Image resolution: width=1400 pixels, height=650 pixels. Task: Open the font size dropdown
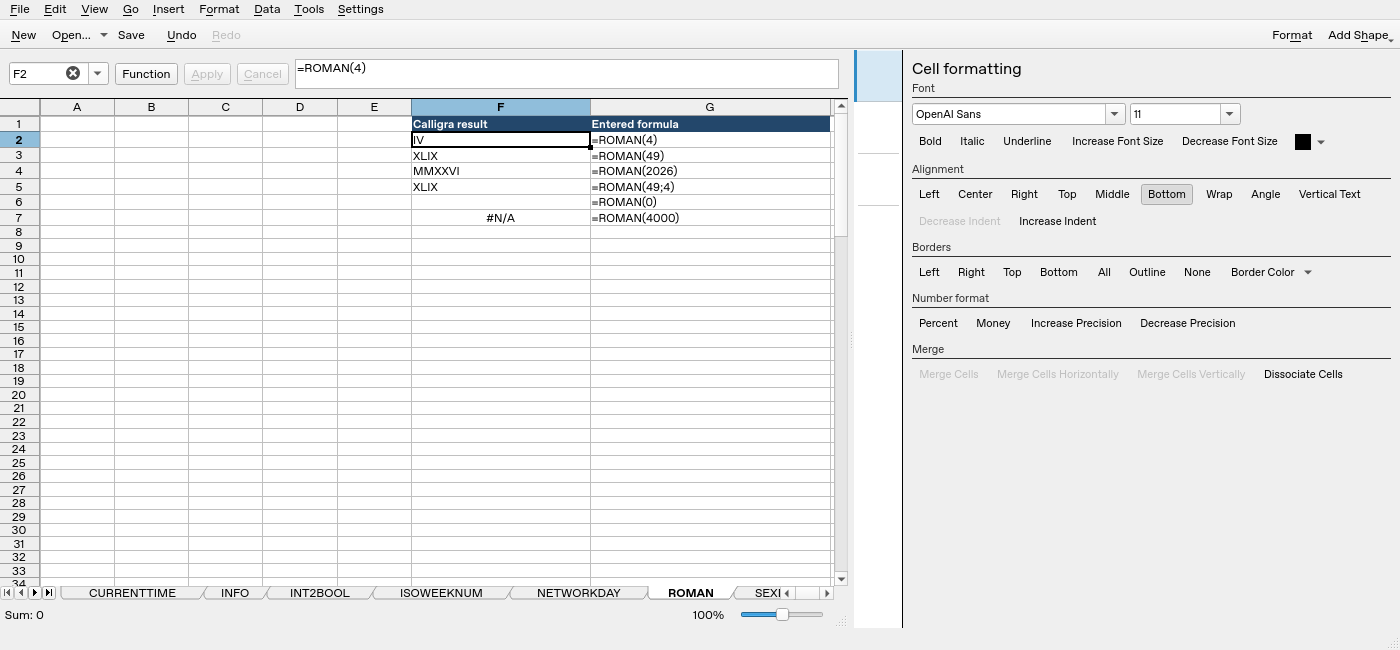pyautogui.click(x=1230, y=114)
